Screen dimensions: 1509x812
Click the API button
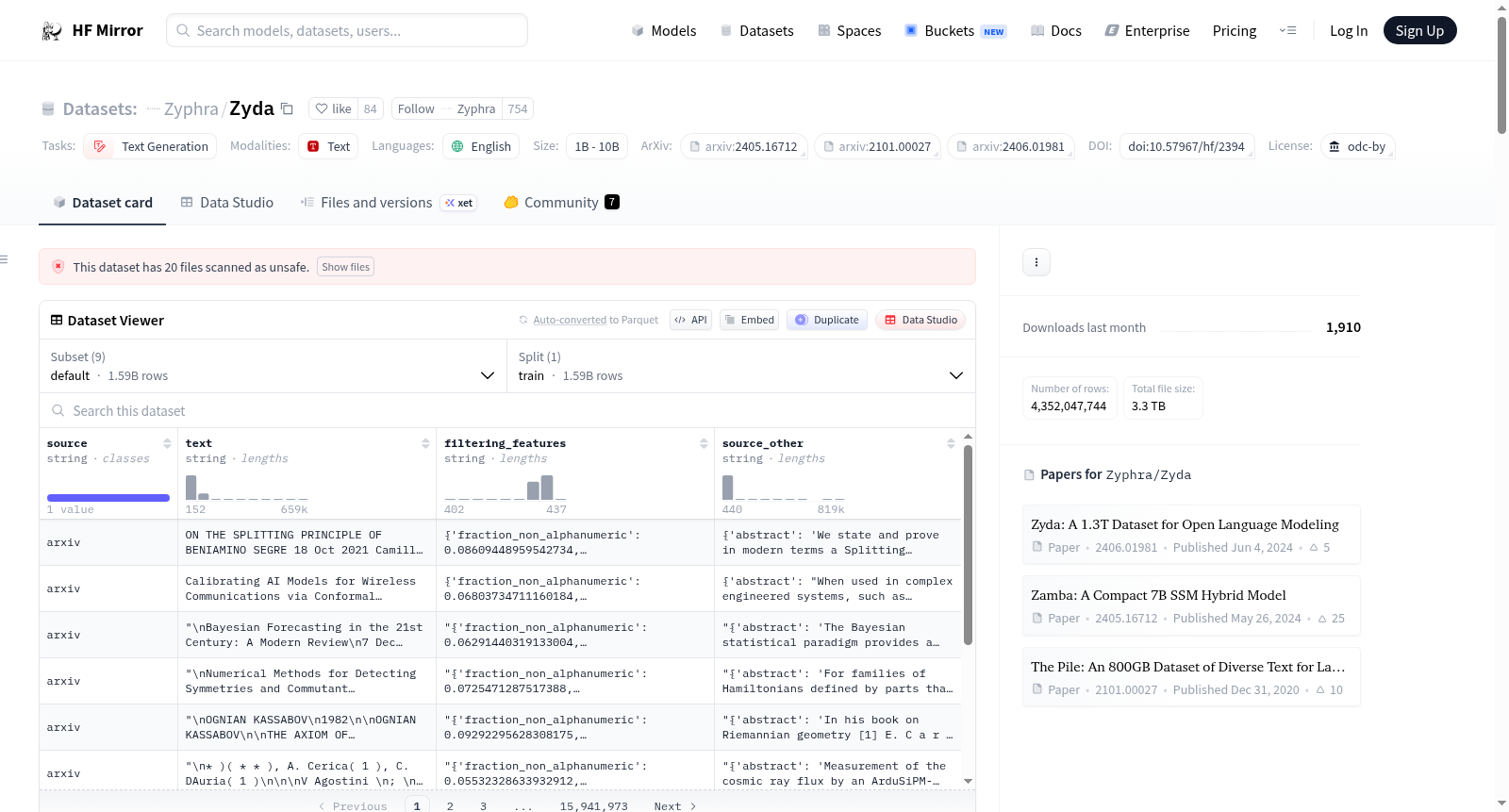click(x=690, y=321)
